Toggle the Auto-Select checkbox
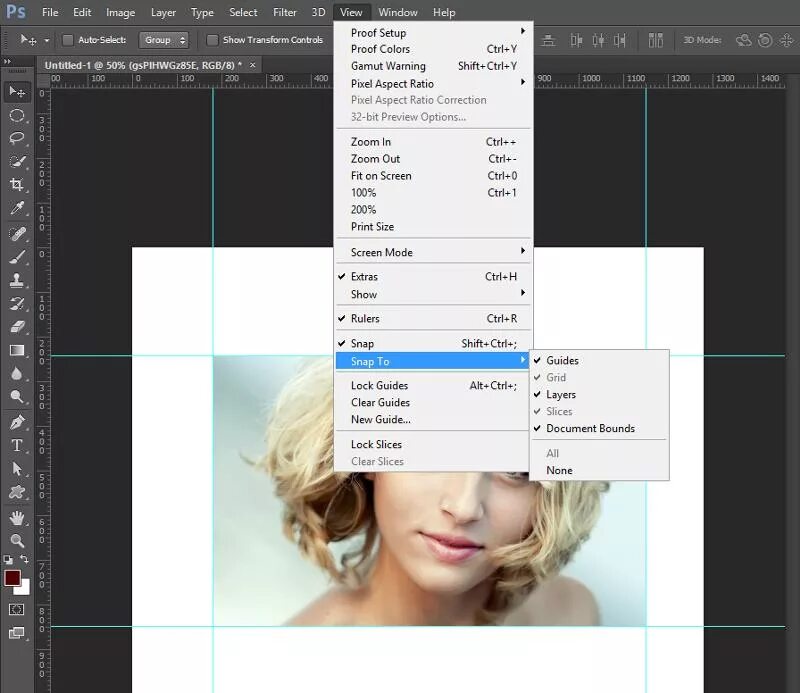800x693 pixels. click(67, 40)
